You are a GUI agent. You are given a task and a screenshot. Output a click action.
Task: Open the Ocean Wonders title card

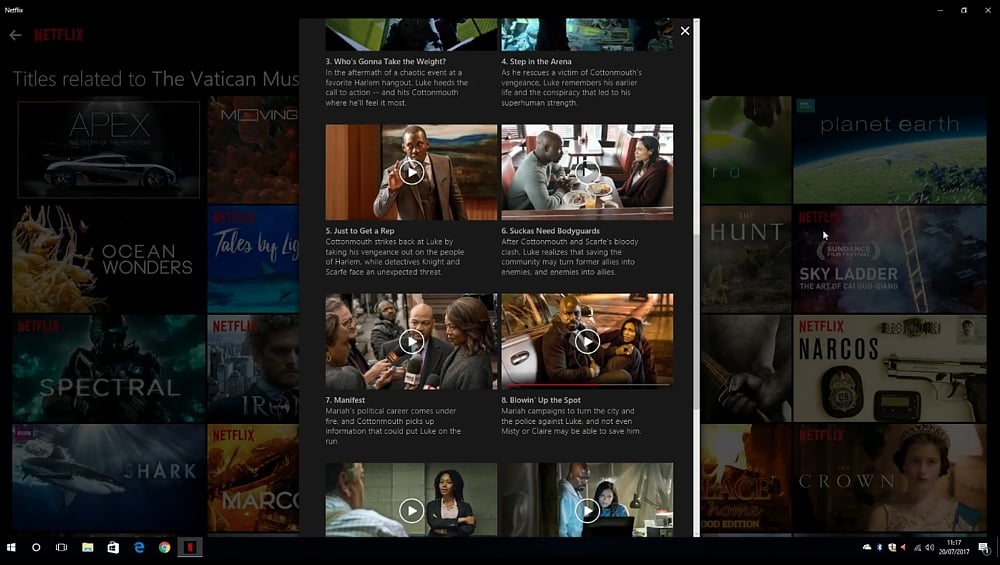108,259
